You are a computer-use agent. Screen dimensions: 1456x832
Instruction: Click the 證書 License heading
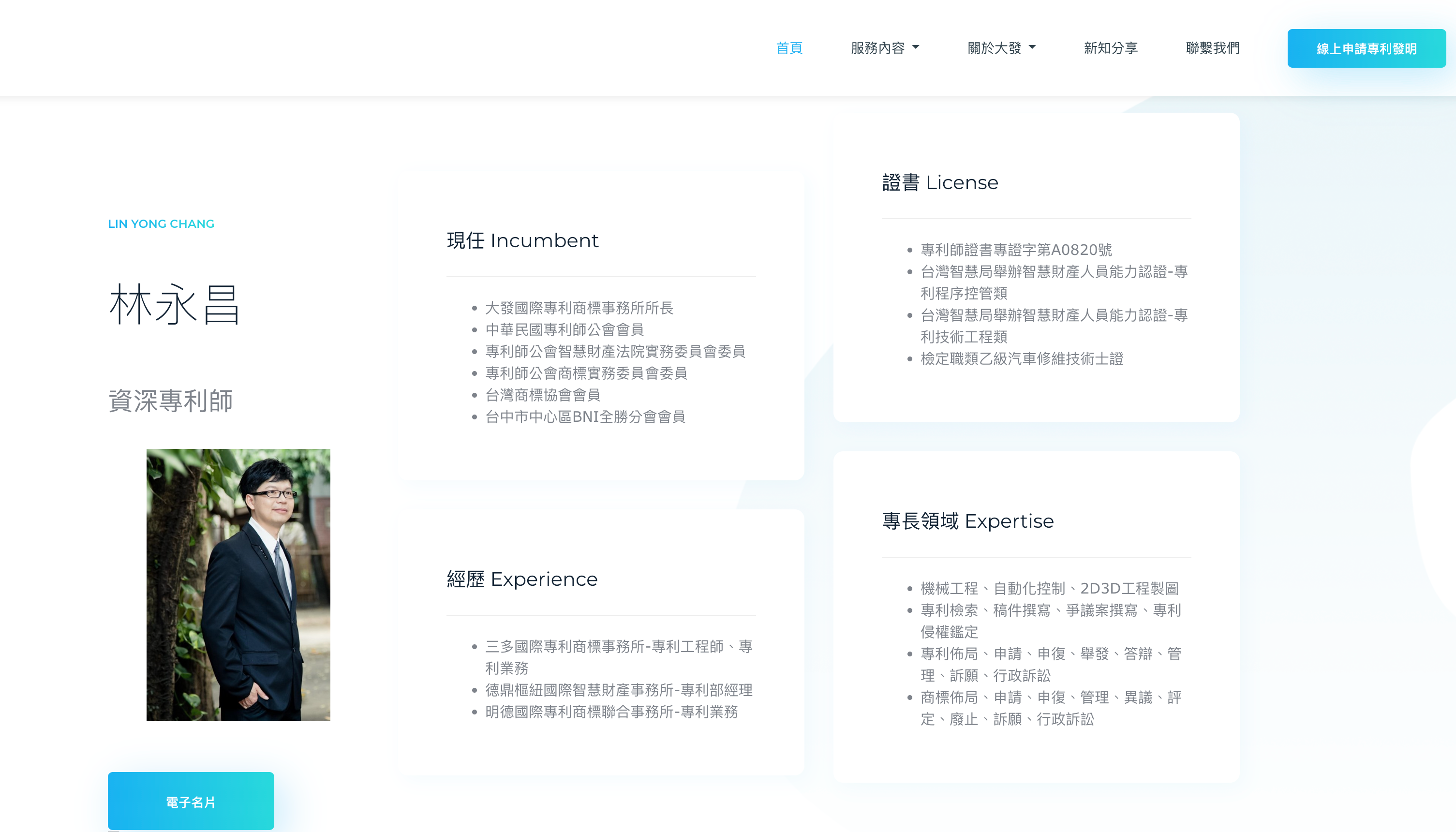click(x=940, y=183)
